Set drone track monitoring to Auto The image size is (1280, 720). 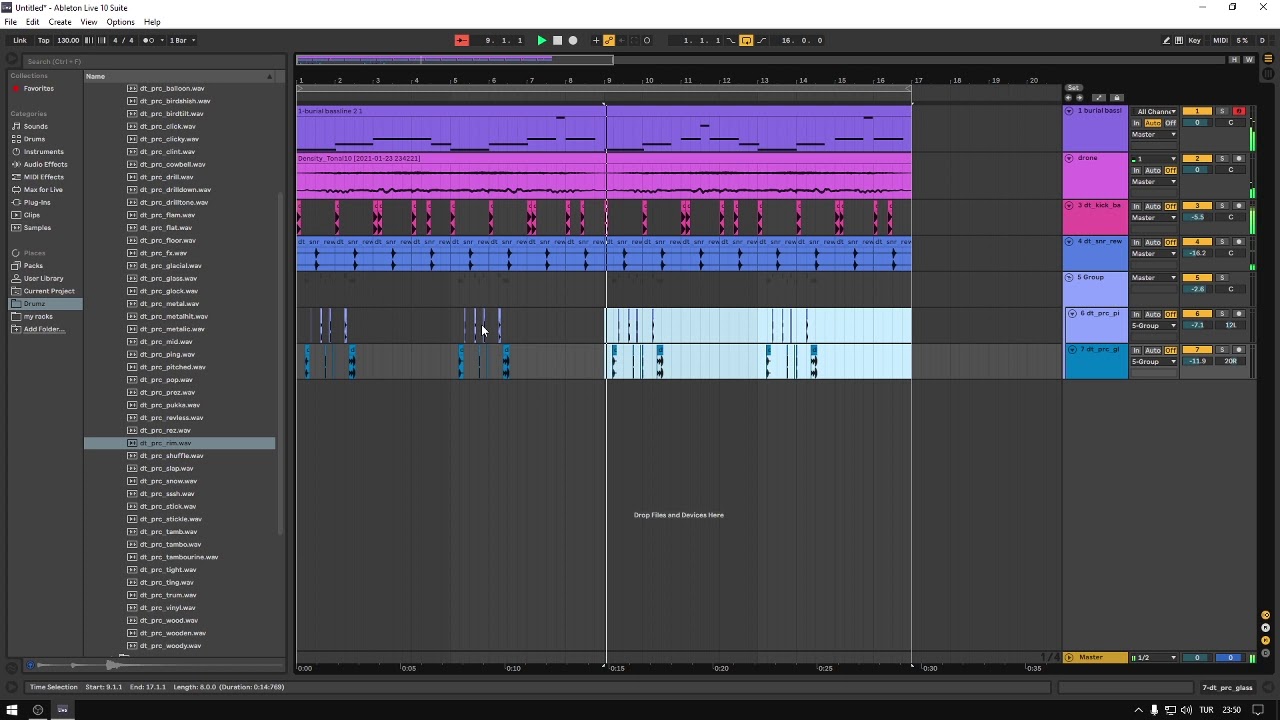[1153, 170]
